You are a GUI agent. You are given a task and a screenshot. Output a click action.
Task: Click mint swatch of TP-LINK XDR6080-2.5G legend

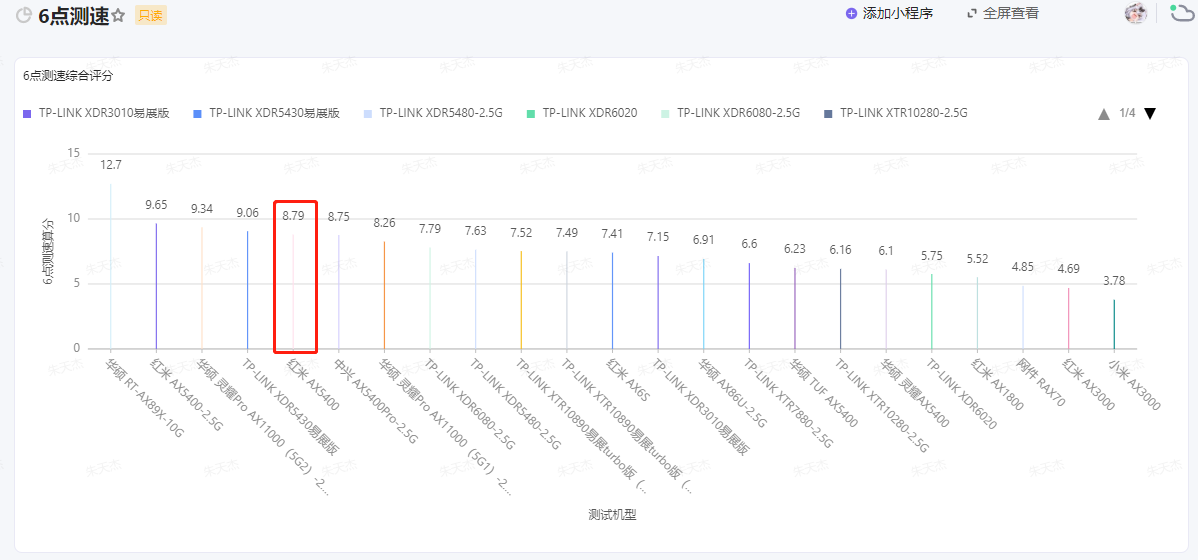pos(665,113)
